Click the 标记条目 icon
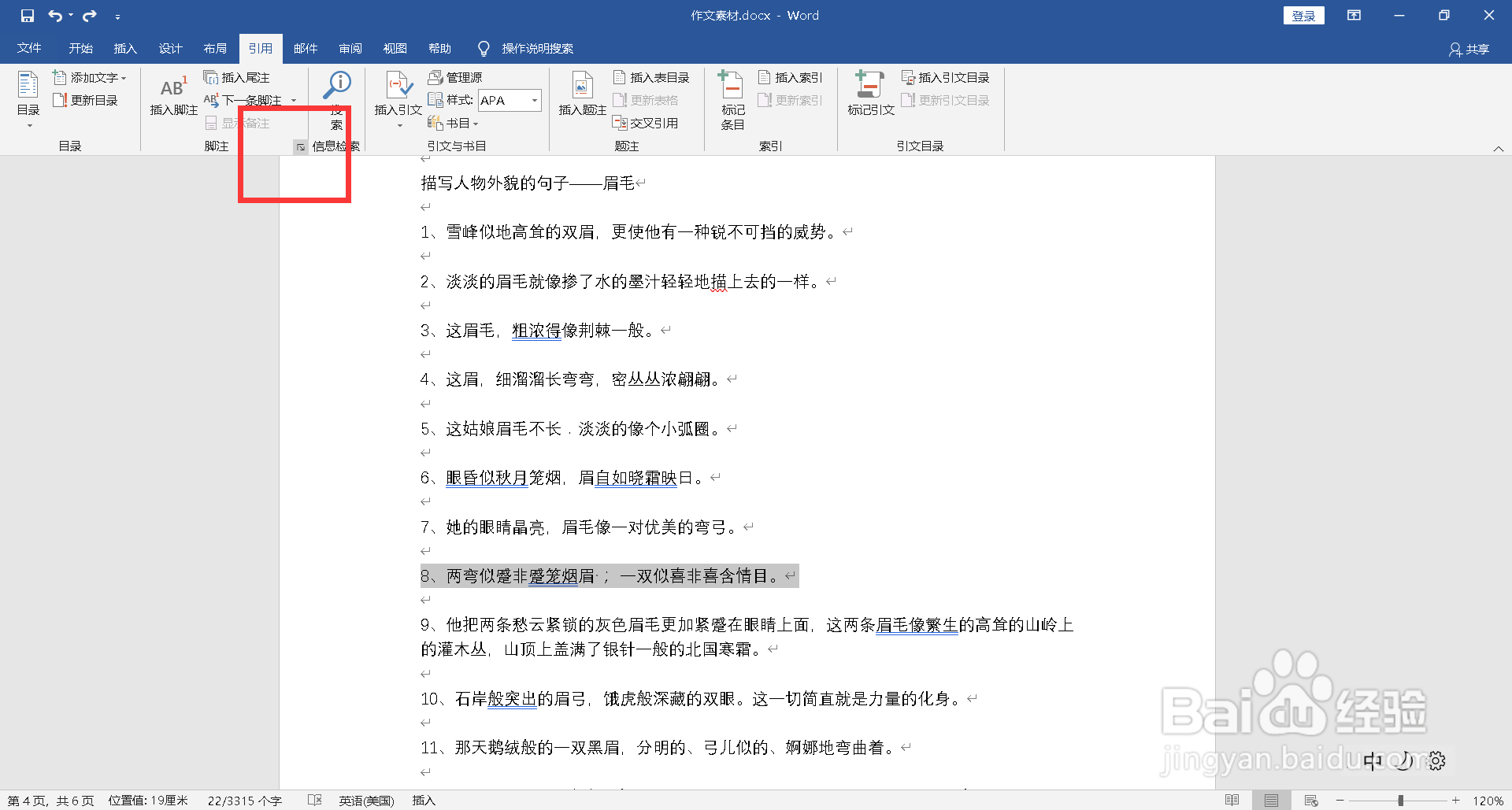 (x=732, y=99)
